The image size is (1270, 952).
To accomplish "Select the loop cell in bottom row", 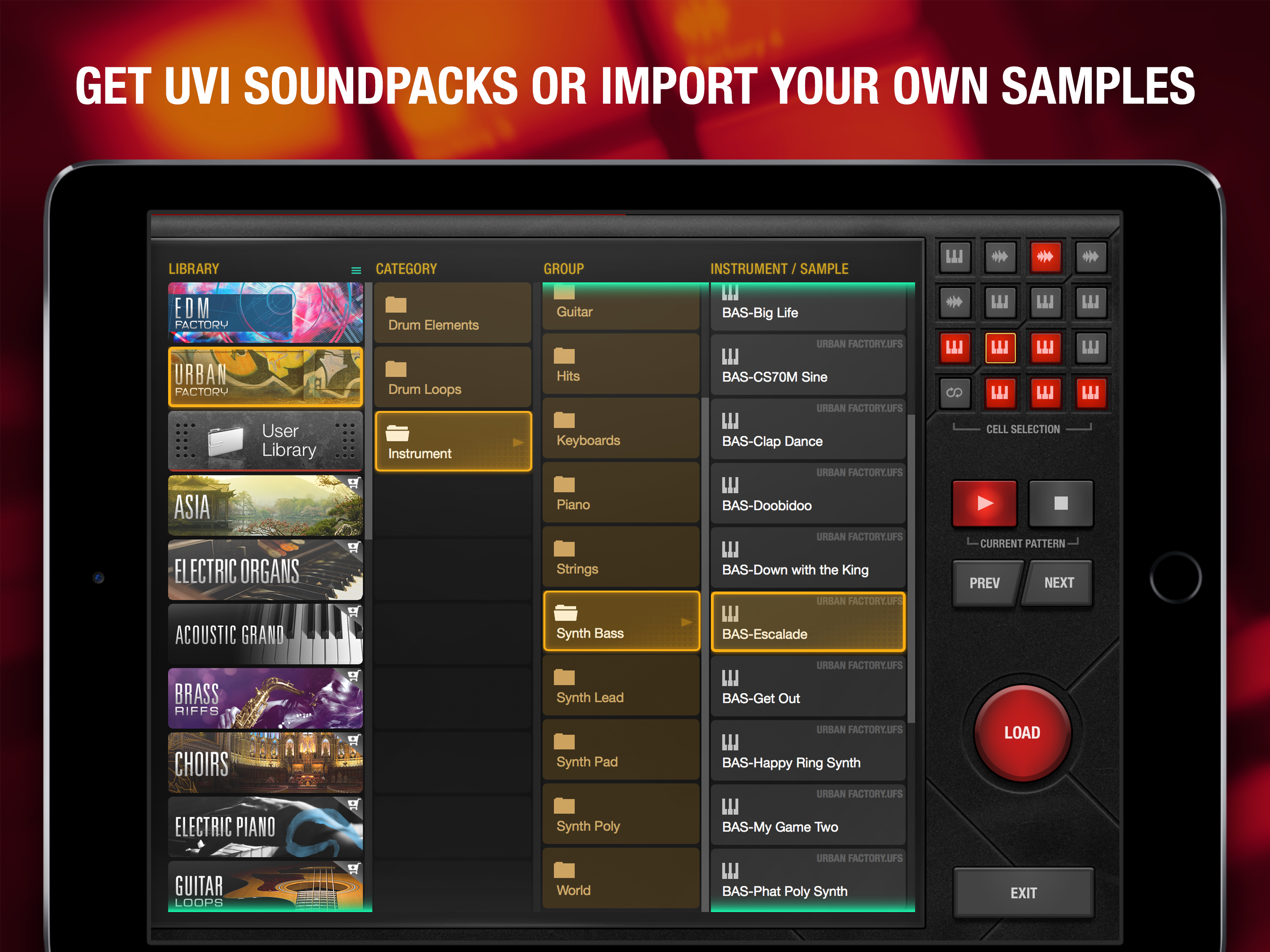I will click(x=954, y=393).
